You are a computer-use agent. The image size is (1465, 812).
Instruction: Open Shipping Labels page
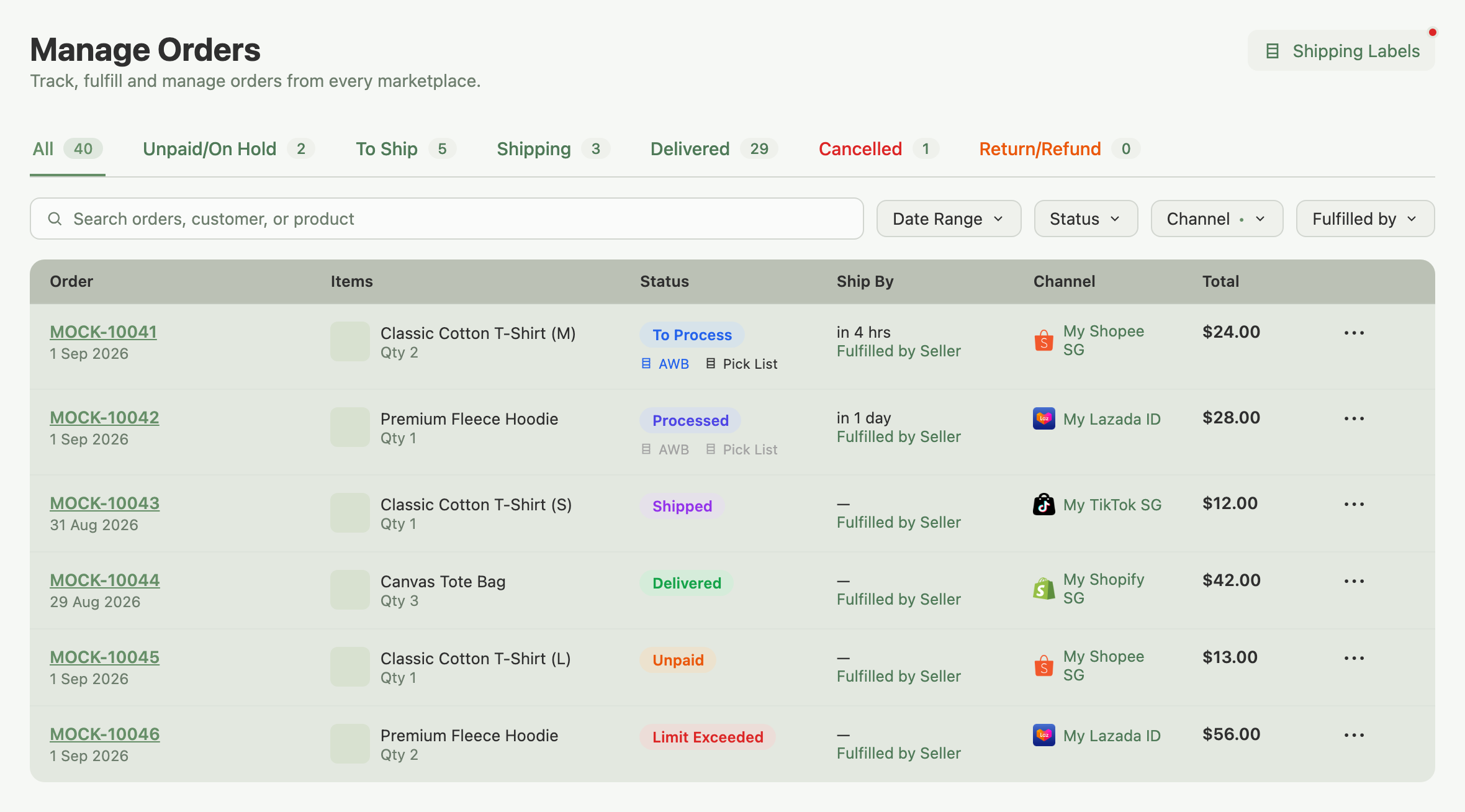pos(1341,51)
